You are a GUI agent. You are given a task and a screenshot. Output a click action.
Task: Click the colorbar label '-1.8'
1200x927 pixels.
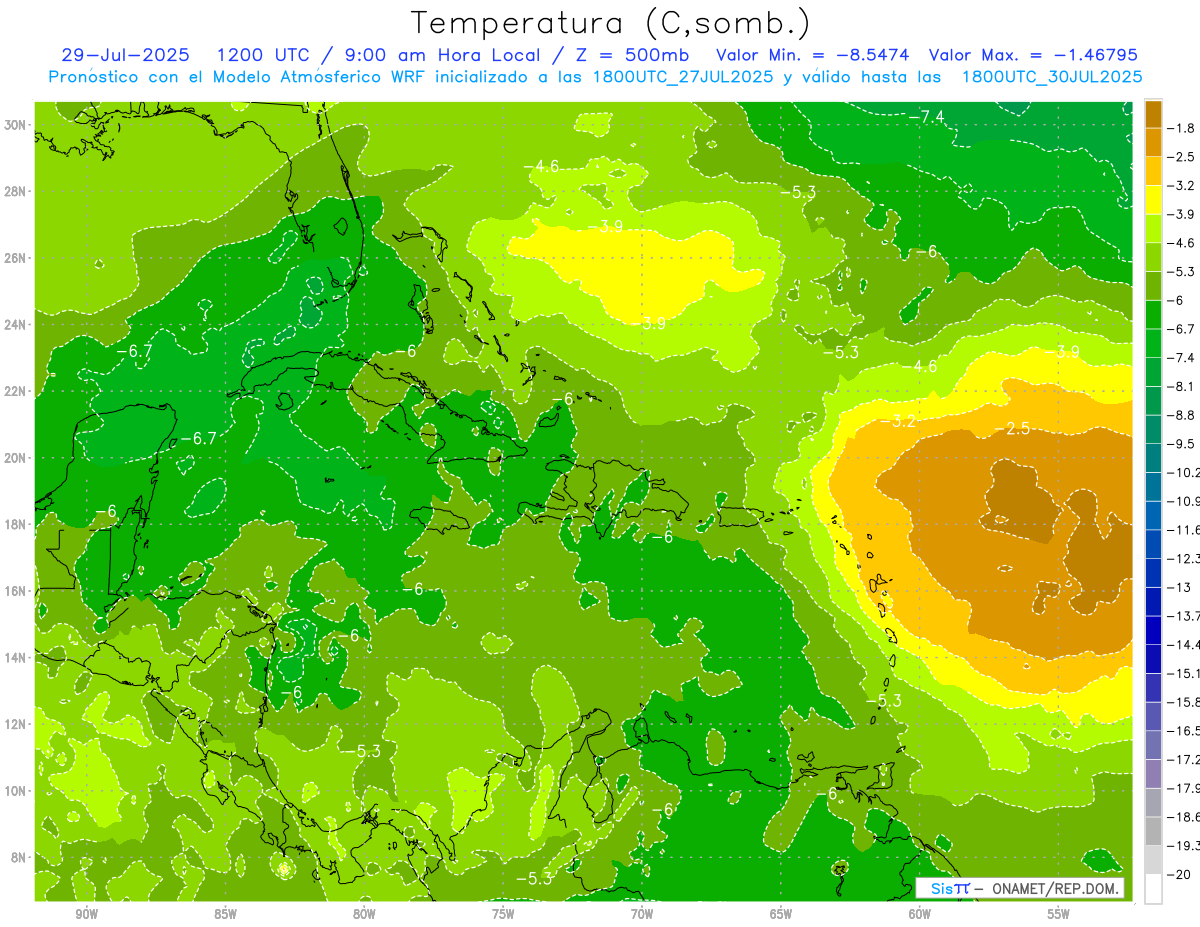pyautogui.click(x=1183, y=128)
